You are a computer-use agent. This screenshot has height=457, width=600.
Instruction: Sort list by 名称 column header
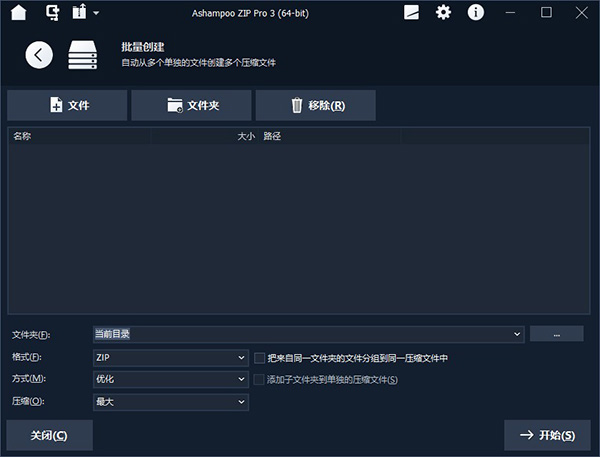80,136
